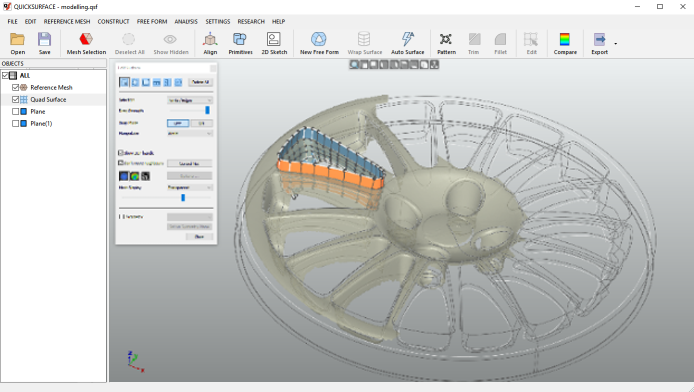The width and height of the screenshot is (694, 392).
Task: Click the Deselect All toolbar icon
Action: coord(129,39)
